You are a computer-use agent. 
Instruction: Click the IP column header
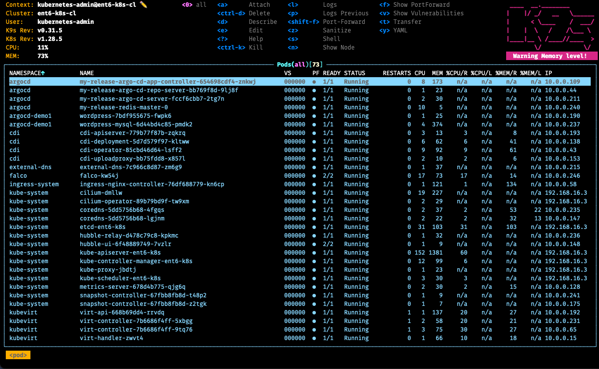(549, 73)
